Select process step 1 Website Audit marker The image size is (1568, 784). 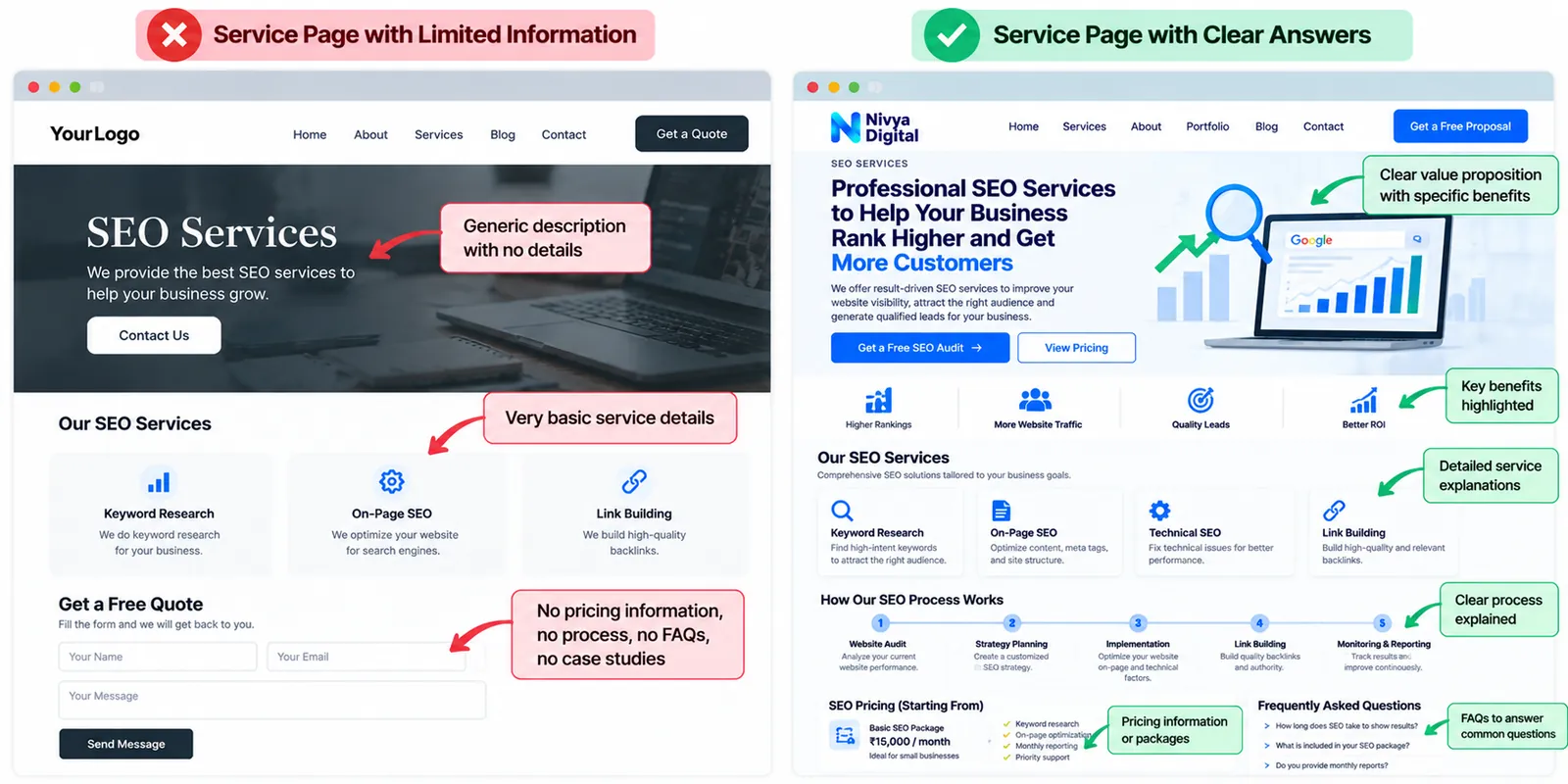pyautogui.click(x=880, y=623)
